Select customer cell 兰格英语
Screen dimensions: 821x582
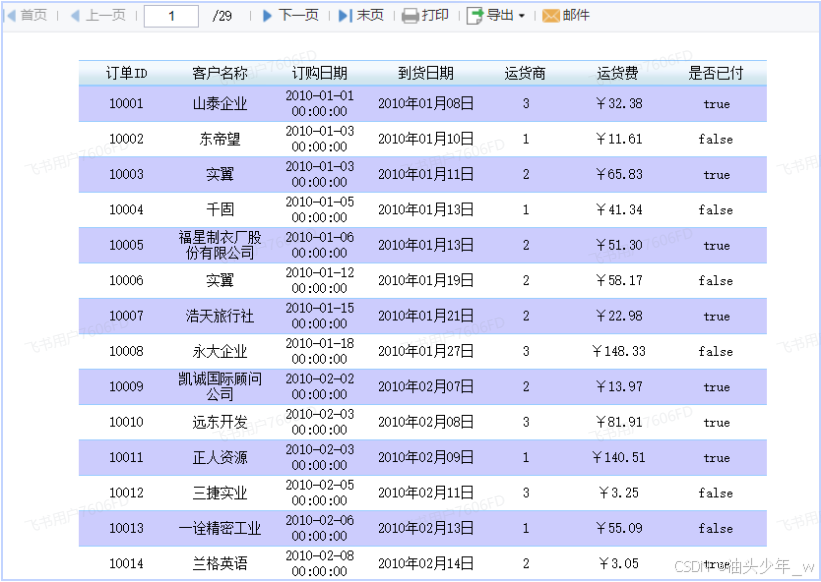click(219, 563)
